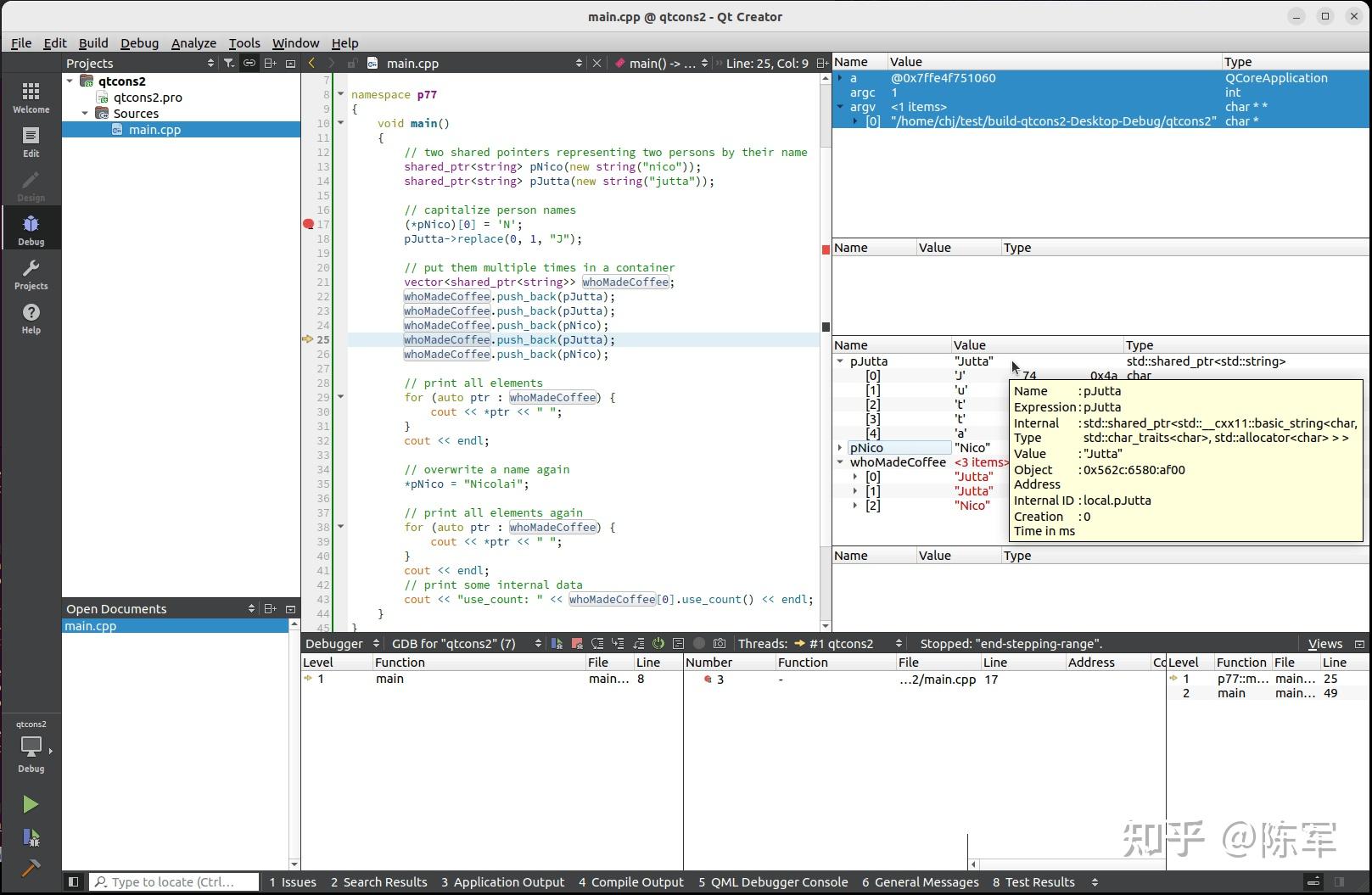
Task: Toggle output pane progress details button
Action: (1313, 882)
